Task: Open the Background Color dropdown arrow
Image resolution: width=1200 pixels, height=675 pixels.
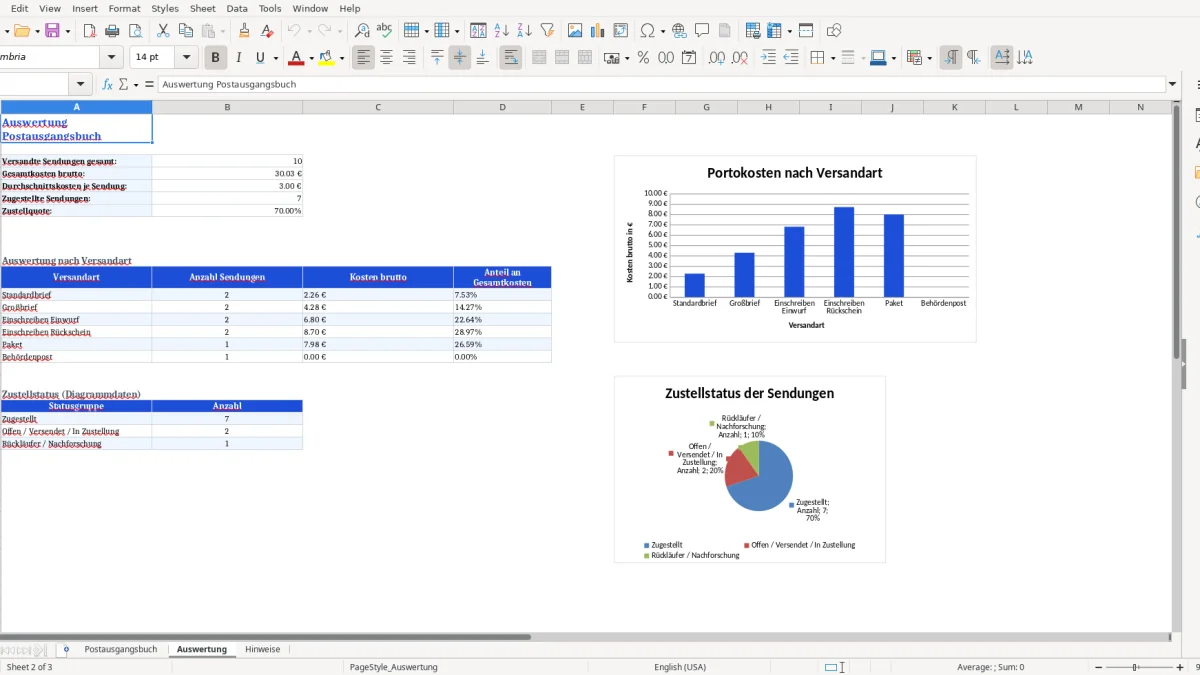Action: tap(342, 58)
